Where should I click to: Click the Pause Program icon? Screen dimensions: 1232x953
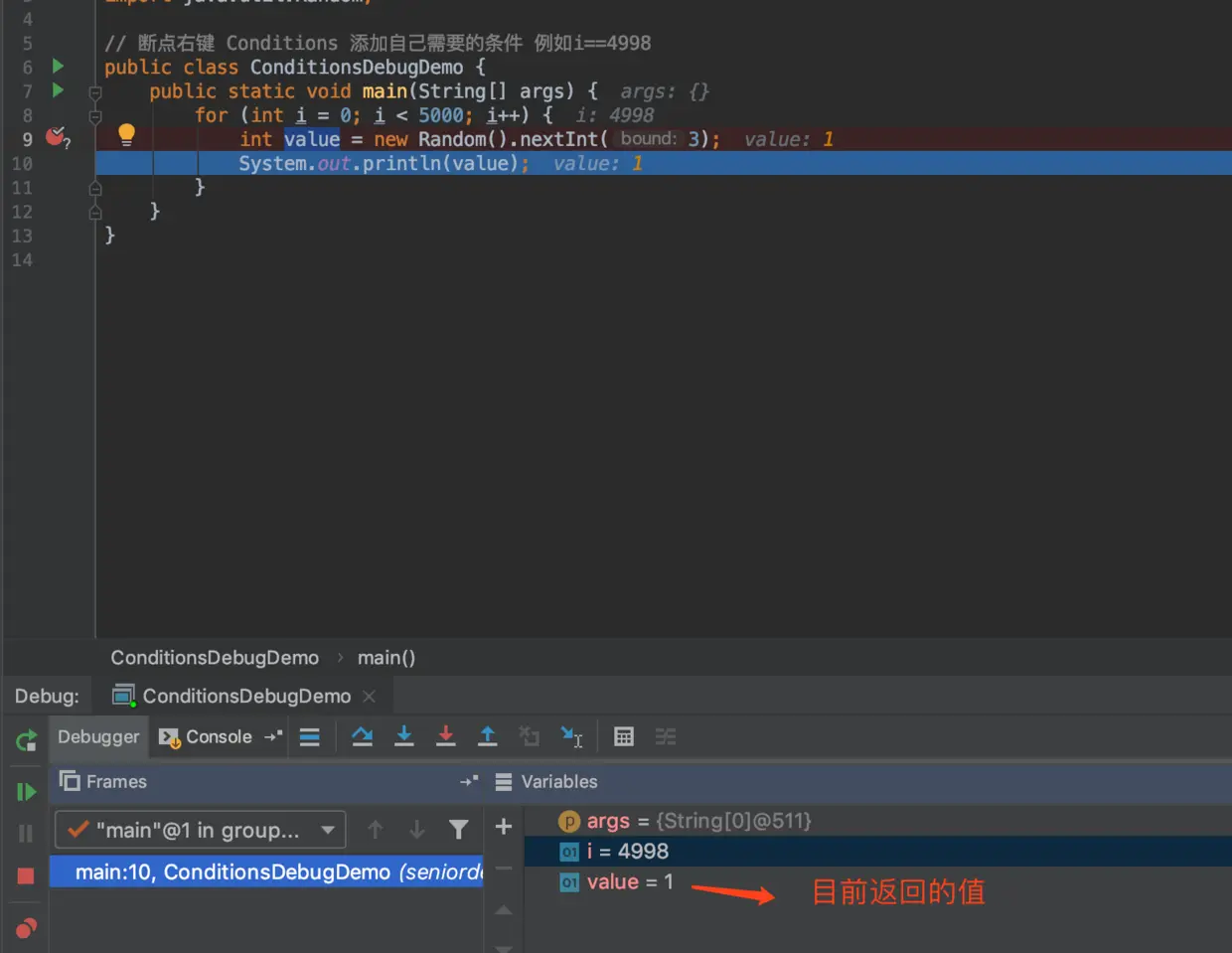(27, 834)
